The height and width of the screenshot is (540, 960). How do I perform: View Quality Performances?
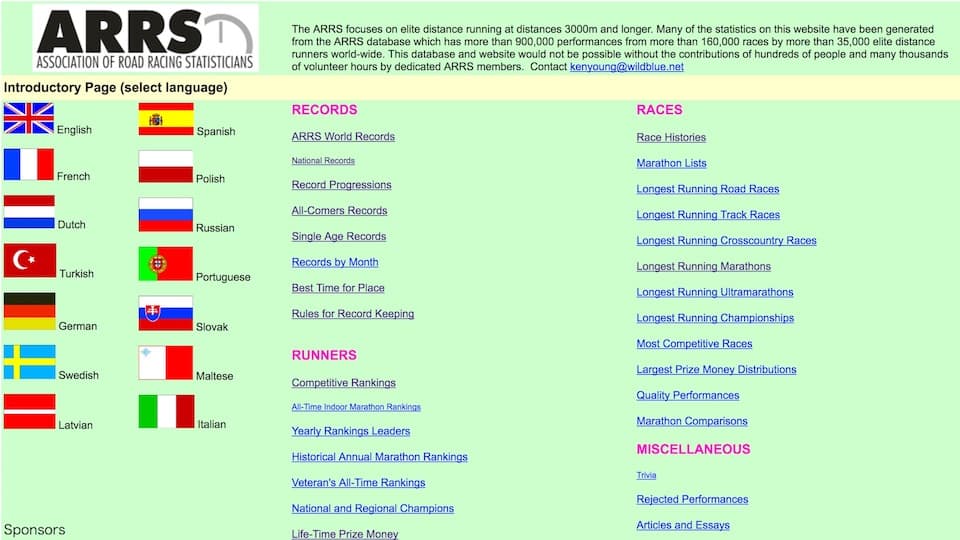click(688, 395)
